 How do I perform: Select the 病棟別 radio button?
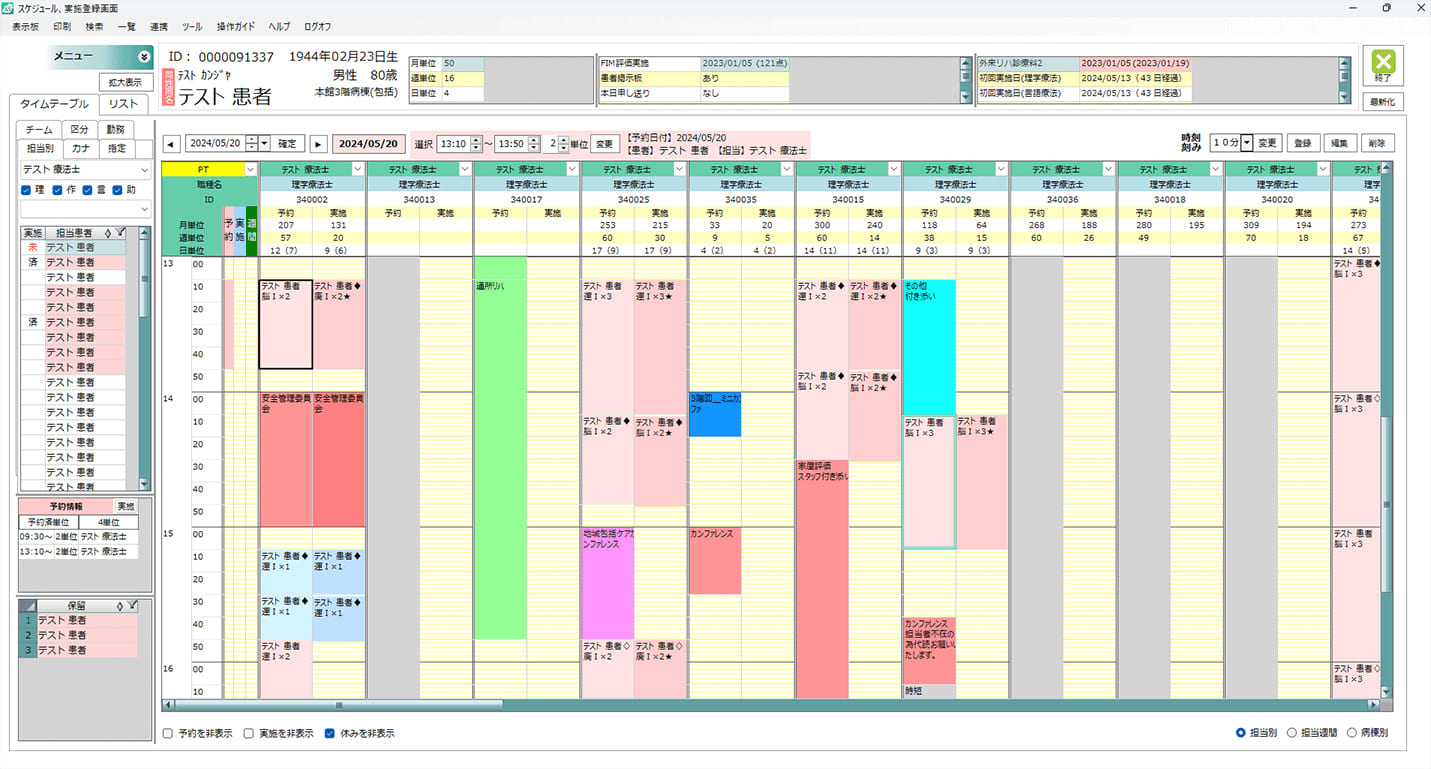(1352, 733)
